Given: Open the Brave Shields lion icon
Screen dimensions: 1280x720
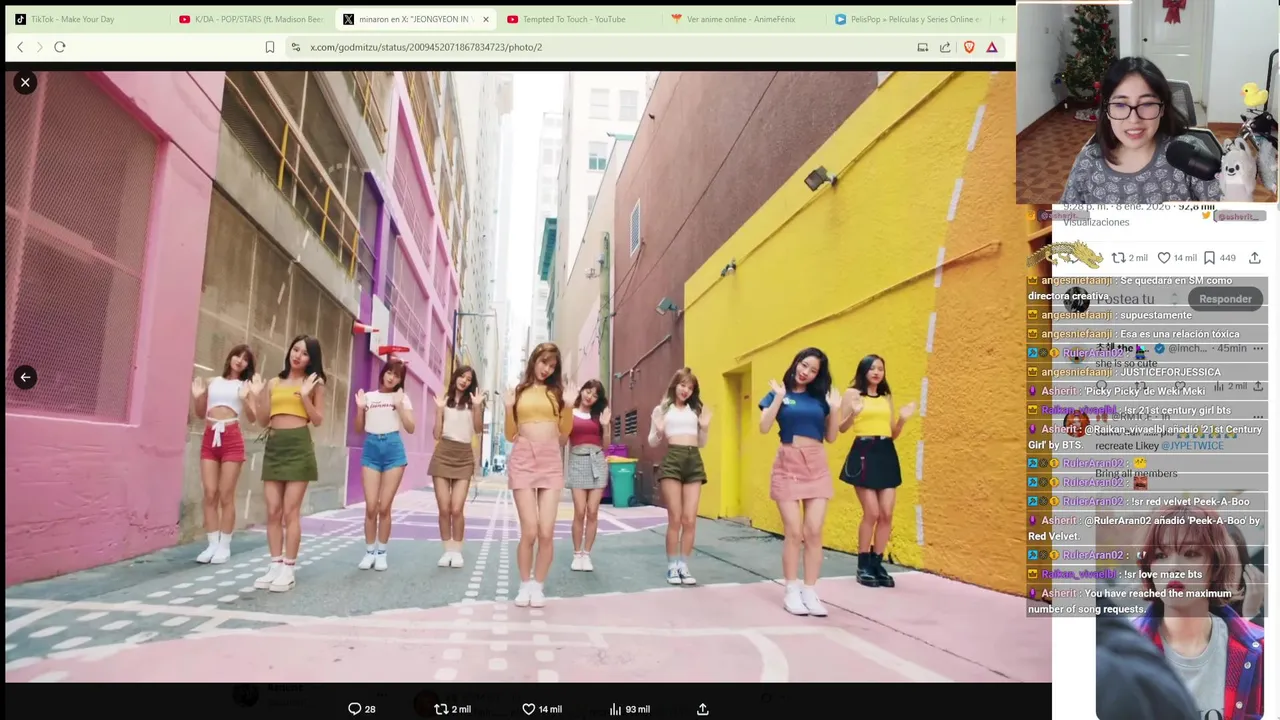Looking at the screenshot, I should click(x=969, y=47).
